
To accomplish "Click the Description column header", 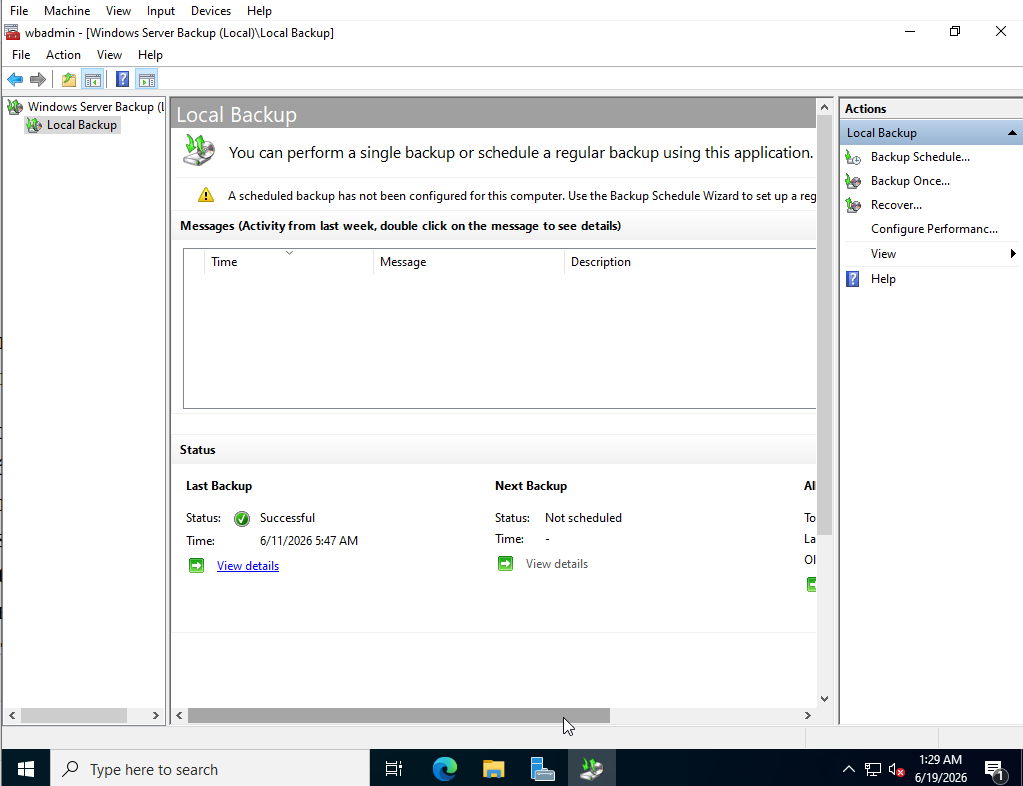I will tap(690, 262).
